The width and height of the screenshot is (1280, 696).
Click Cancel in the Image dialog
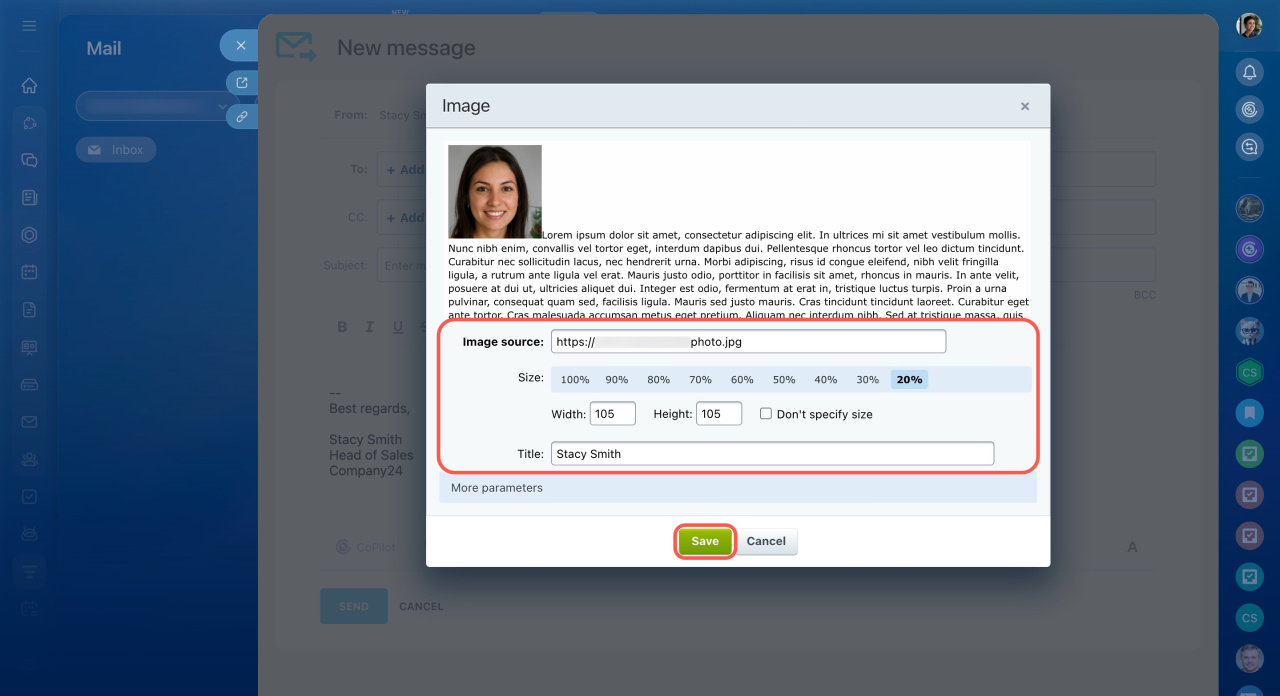click(x=766, y=541)
